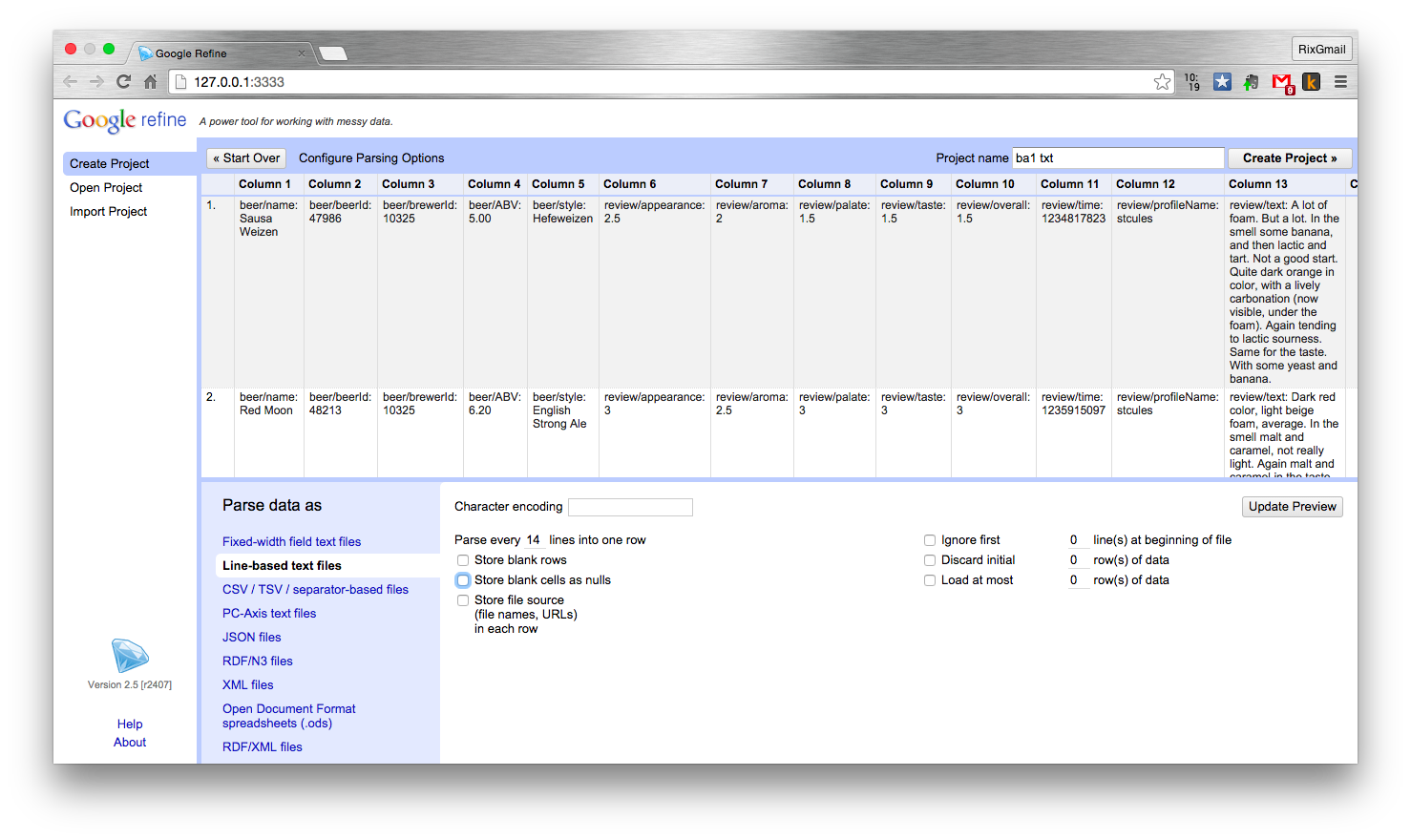Check the Discard initial rows option
This screenshot has width=1411, height=840.
pyautogui.click(x=930, y=560)
